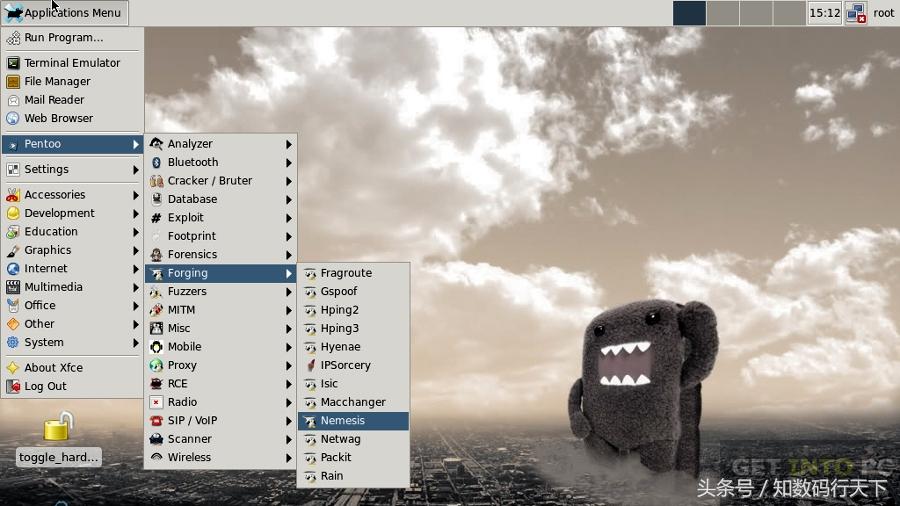Switch to the second workspace in pager
This screenshot has width=900, height=506.
pyautogui.click(x=723, y=13)
